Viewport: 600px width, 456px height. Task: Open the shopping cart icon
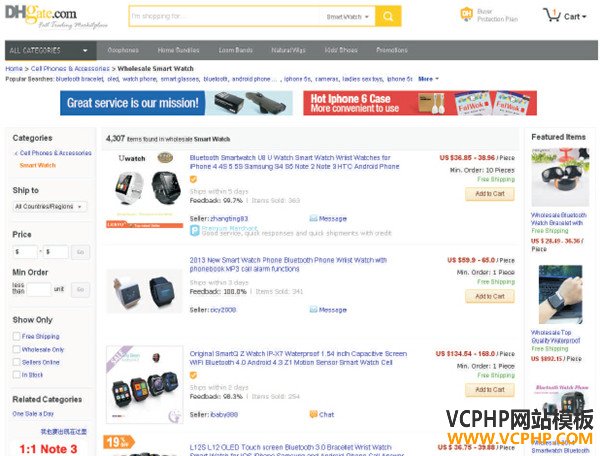tap(552, 15)
